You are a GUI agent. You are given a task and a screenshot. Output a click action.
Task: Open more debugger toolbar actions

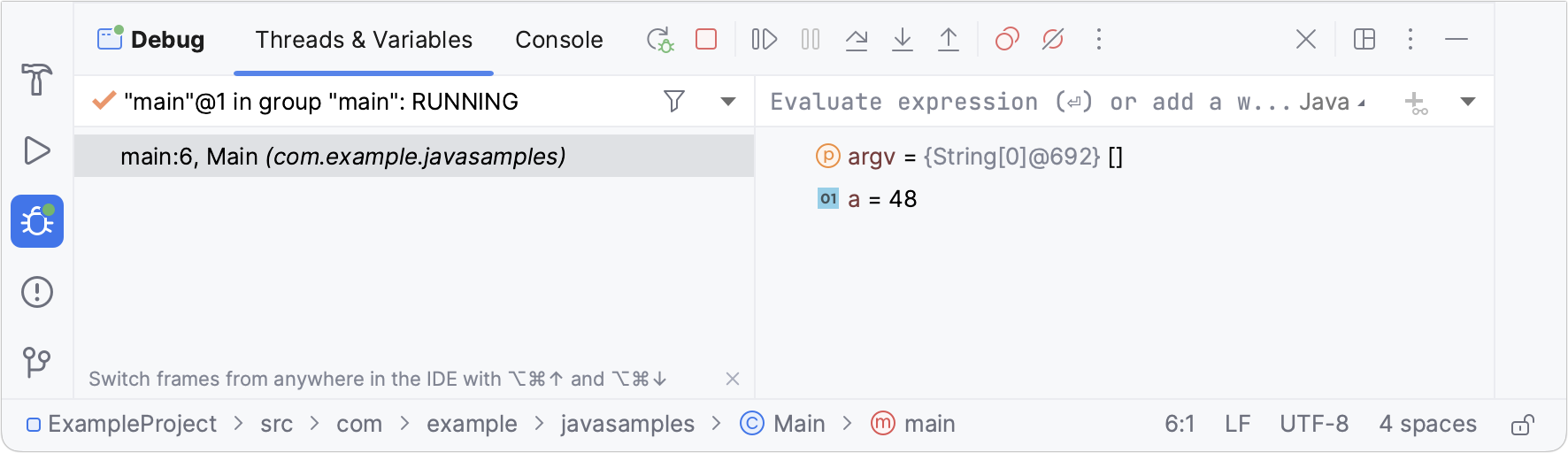coord(1099,39)
